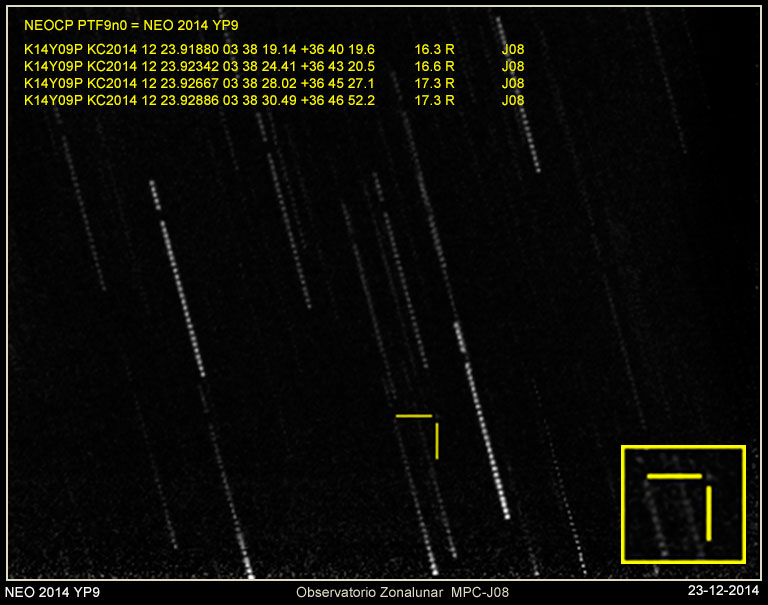Click the yellow-framed inset zoom box
Image resolution: width=768 pixels, height=605 pixels.
(684, 505)
